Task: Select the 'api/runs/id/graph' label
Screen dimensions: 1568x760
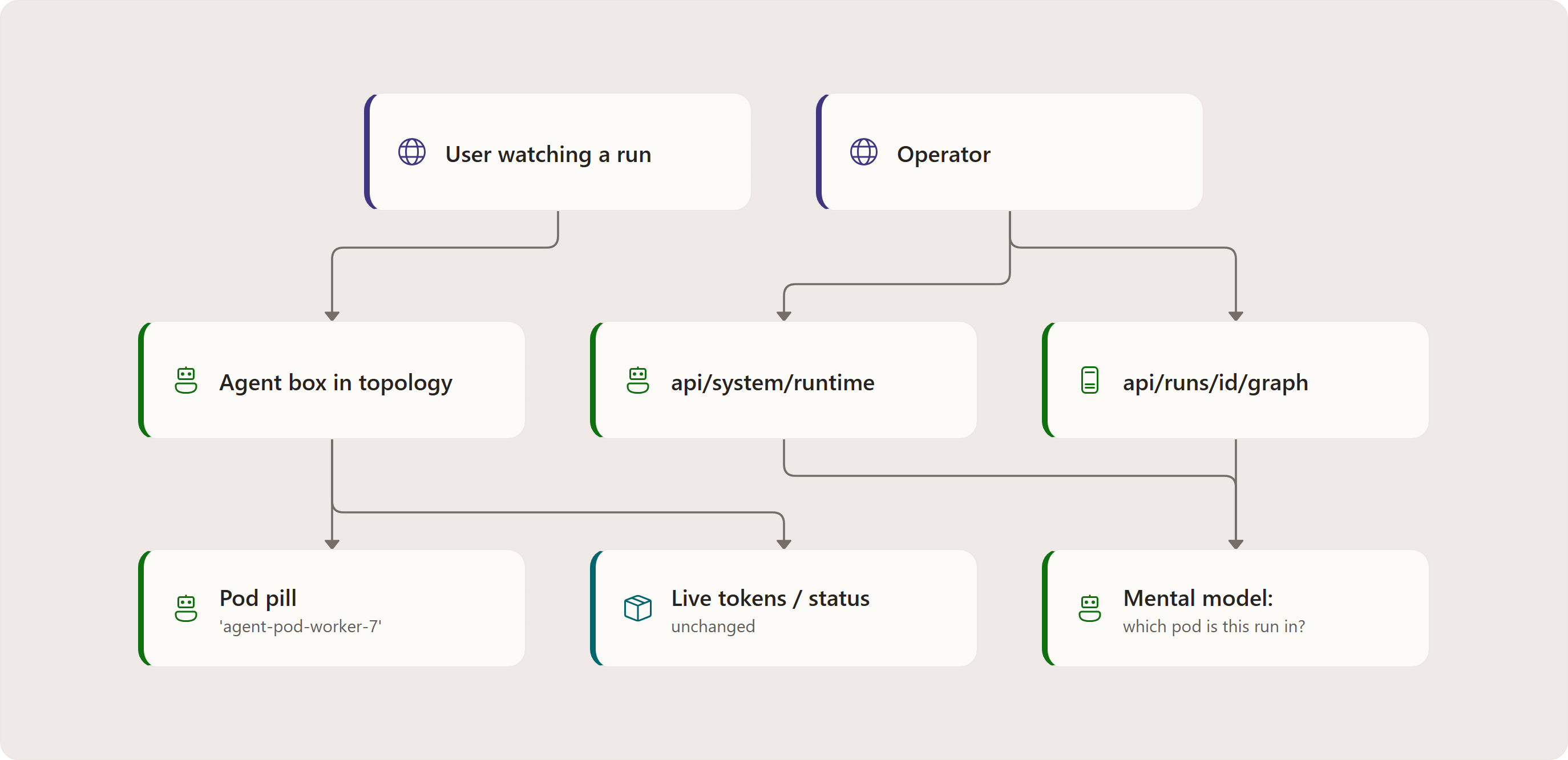Action: (1215, 383)
